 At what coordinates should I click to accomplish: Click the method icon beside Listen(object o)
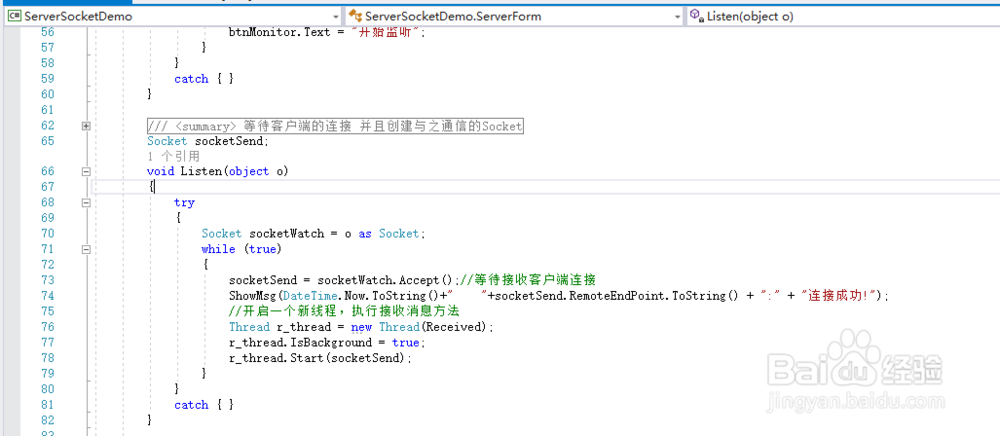coord(696,17)
